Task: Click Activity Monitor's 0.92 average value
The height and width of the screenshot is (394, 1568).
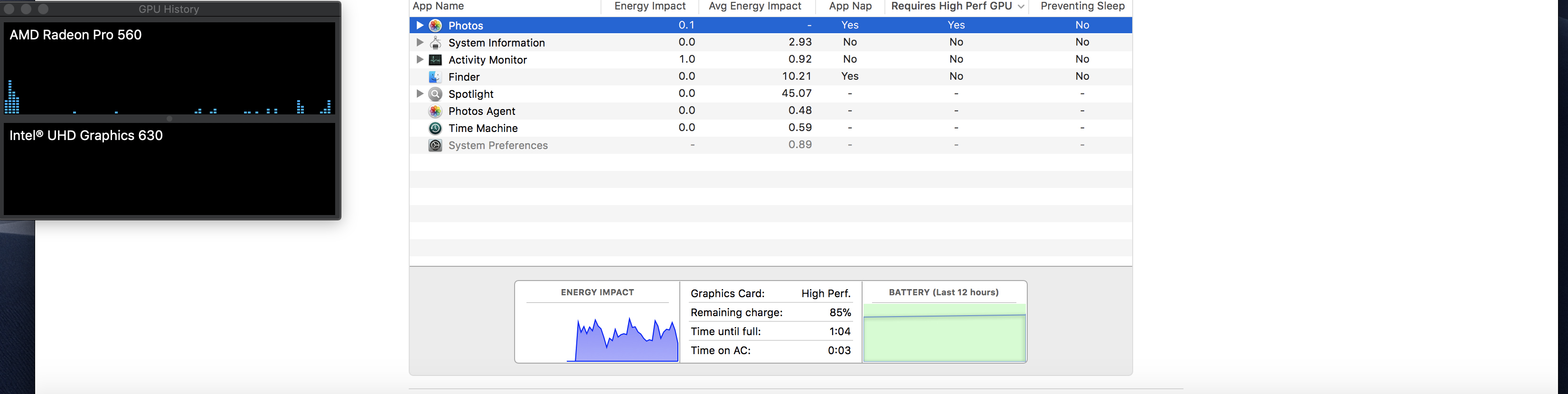Action: 800,59
